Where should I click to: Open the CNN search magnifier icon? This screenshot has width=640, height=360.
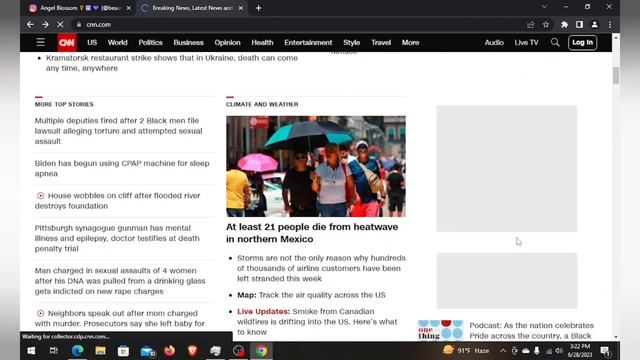(x=555, y=42)
